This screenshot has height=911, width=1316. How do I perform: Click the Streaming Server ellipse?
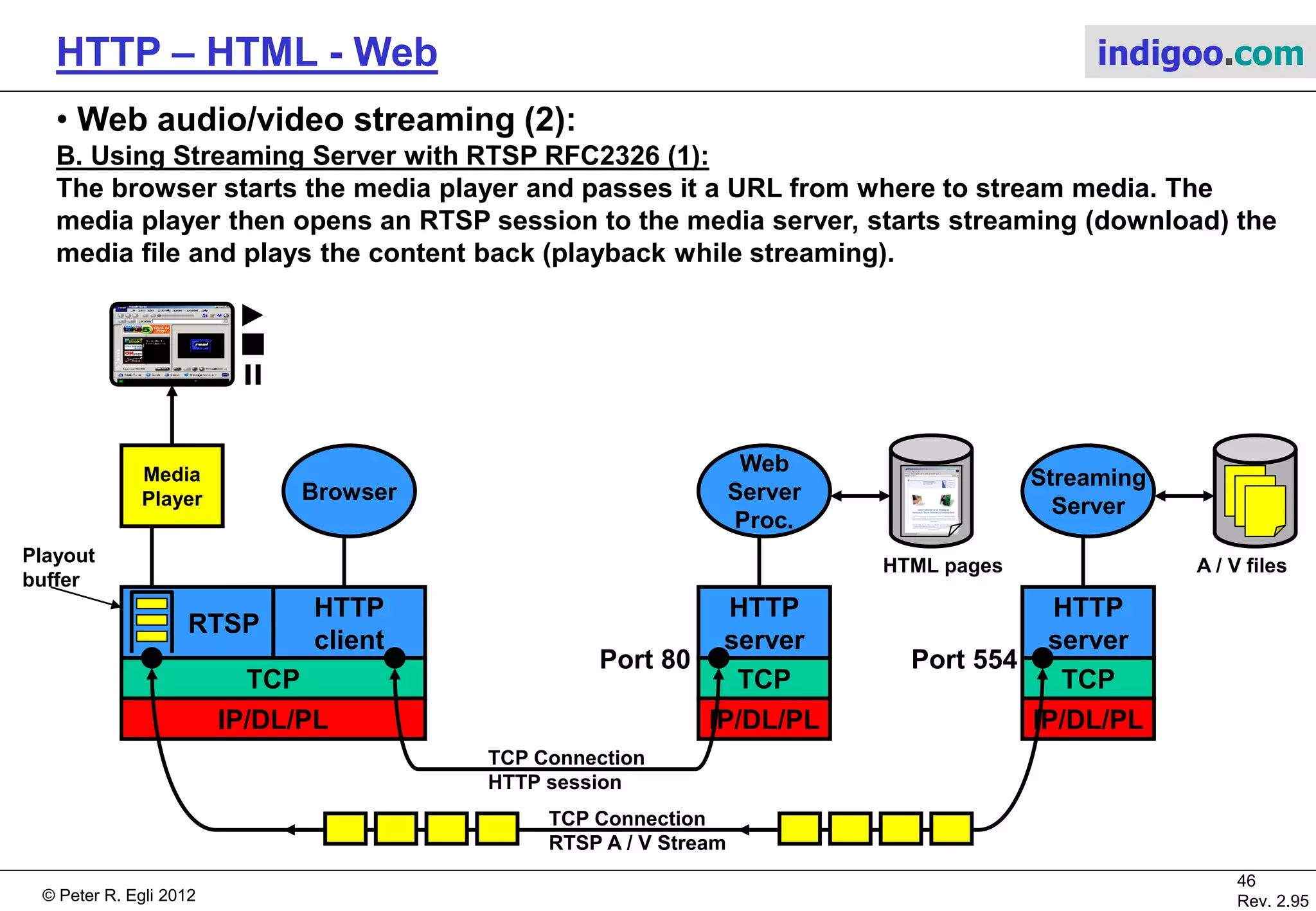click(1088, 491)
